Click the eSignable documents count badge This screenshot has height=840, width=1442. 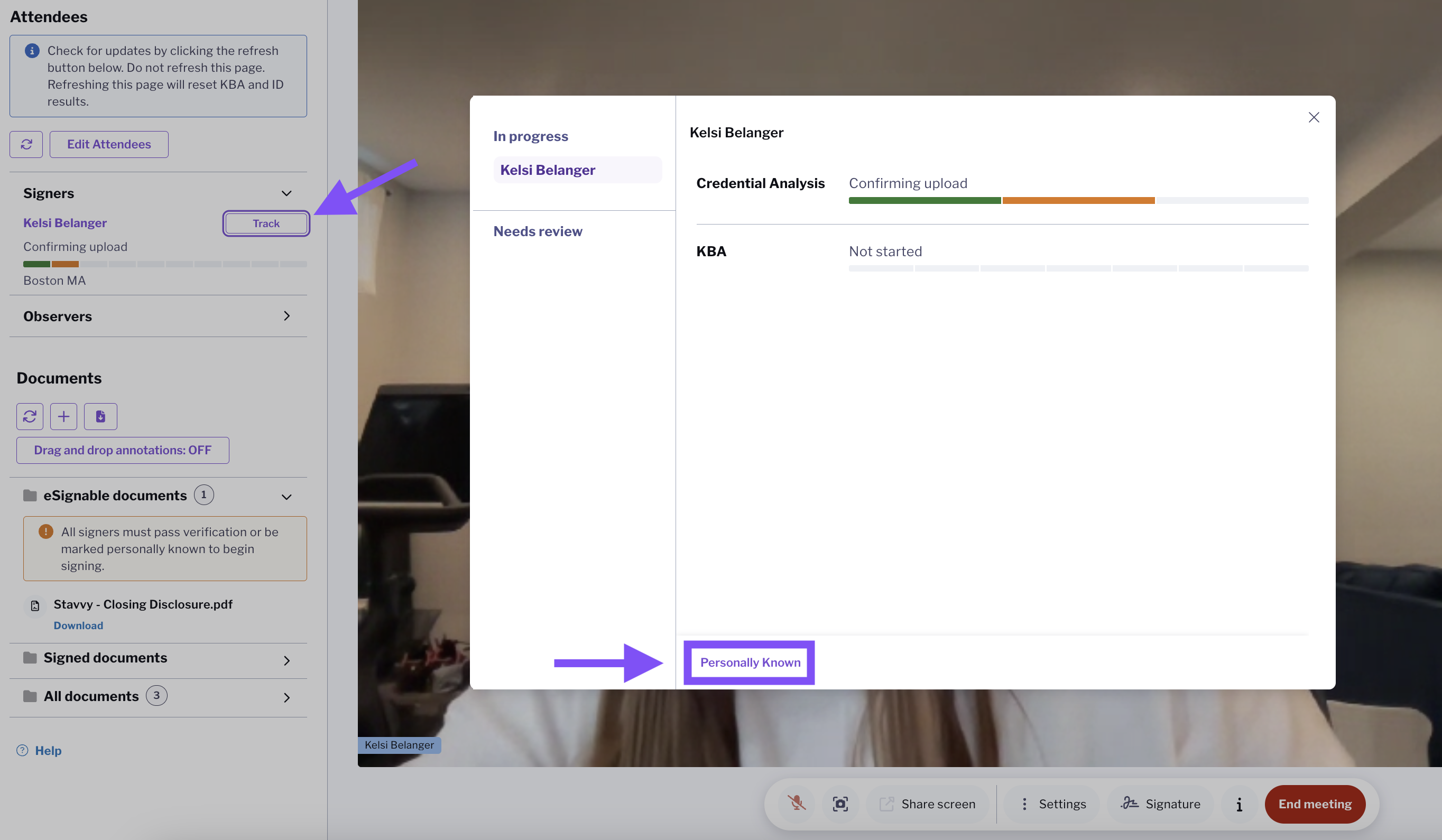[x=204, y=495]
